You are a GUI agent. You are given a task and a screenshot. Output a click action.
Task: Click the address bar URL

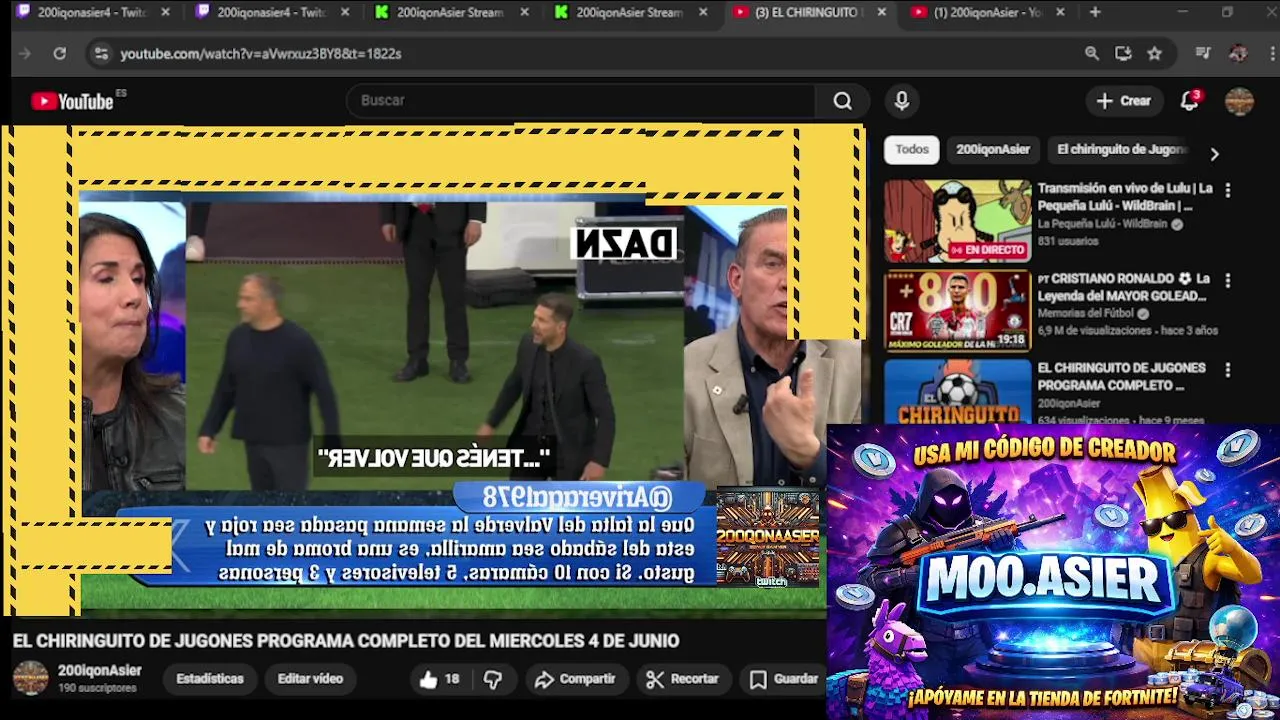click(261, 53)
